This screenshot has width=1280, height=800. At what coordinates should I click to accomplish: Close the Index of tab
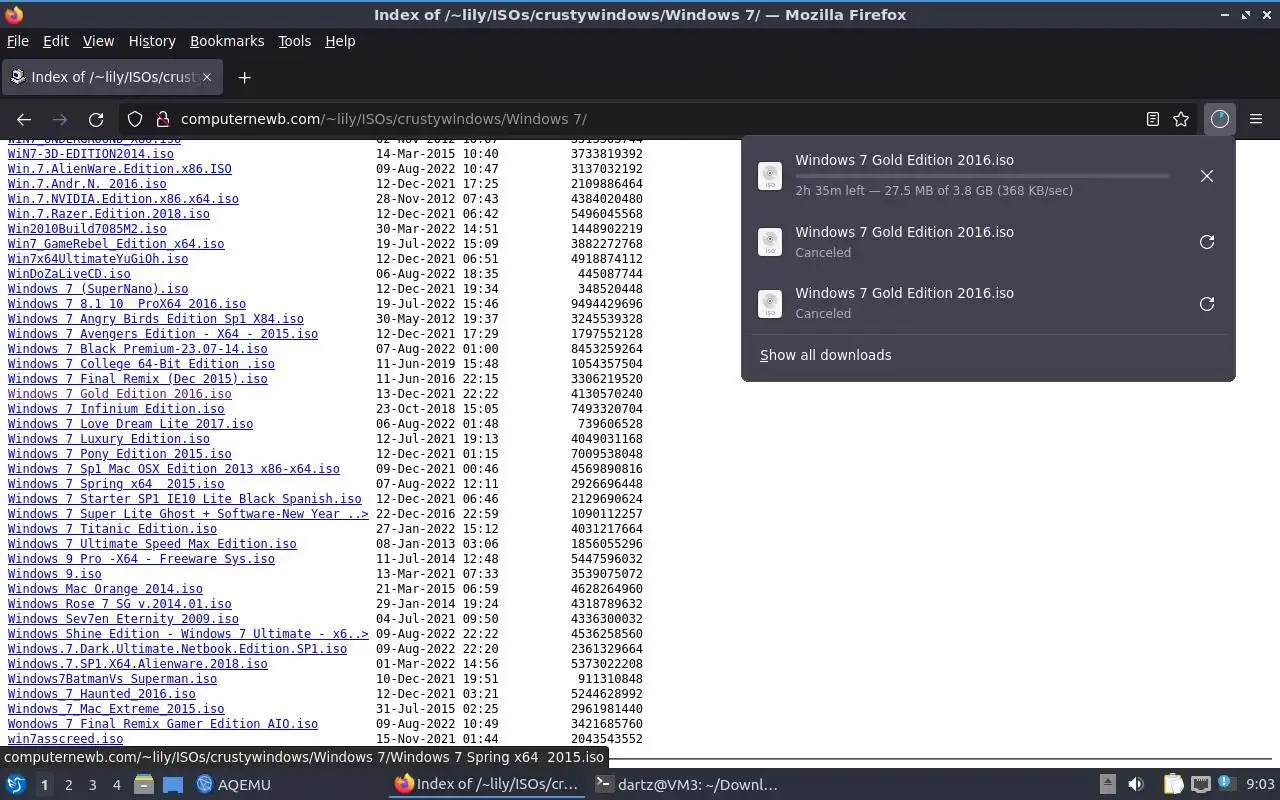207,77
